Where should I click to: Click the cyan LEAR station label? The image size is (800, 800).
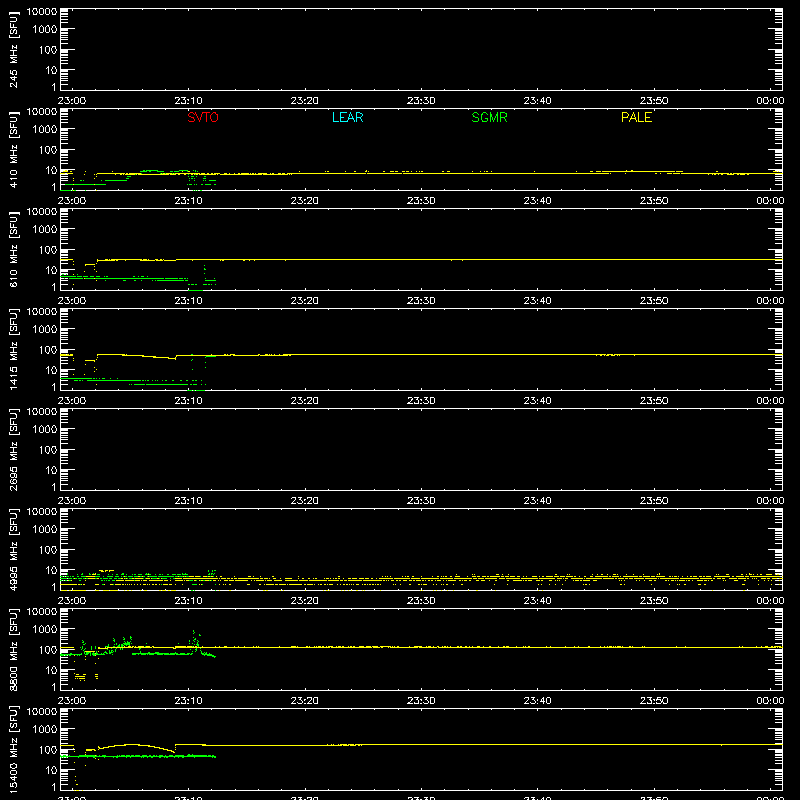(347, 117)
